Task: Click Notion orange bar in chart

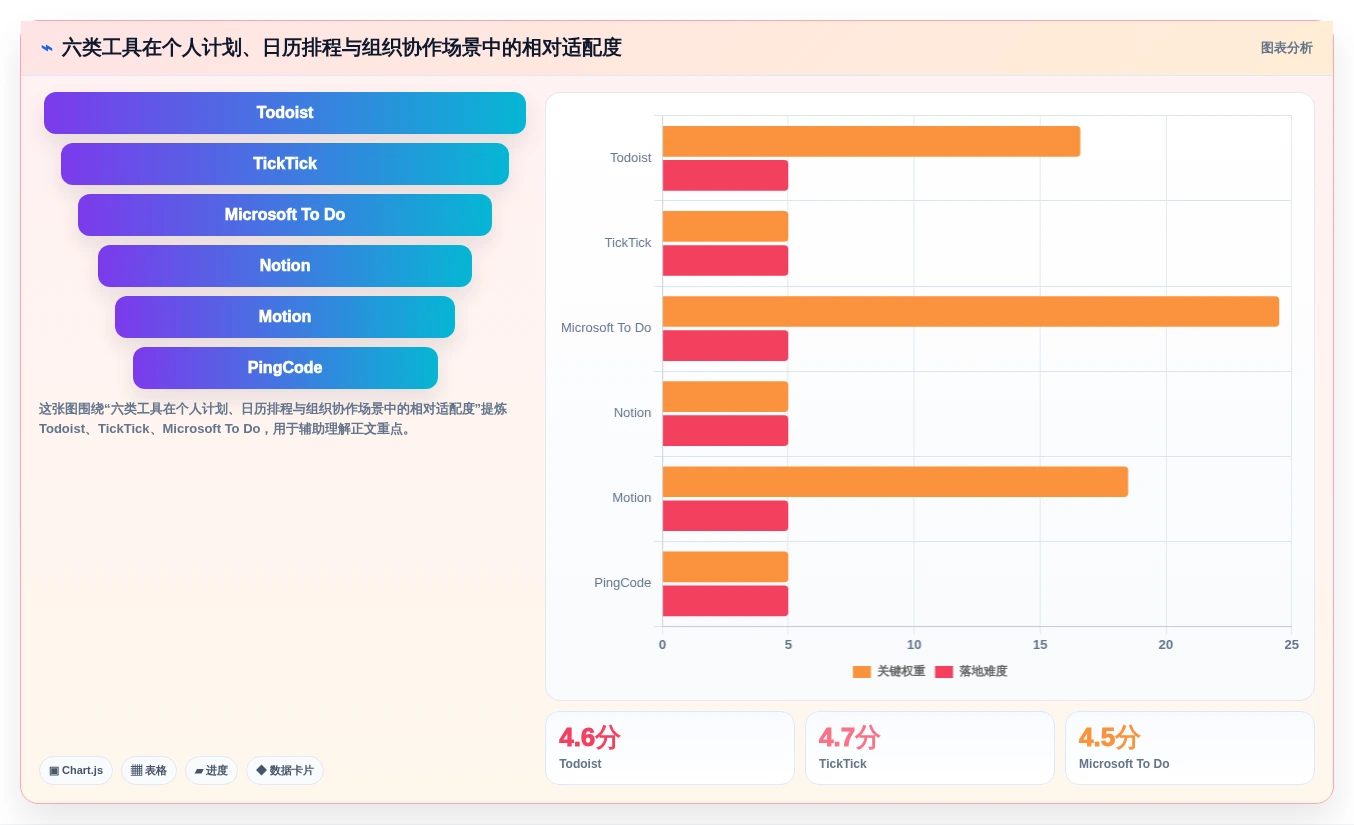Action: pos(725,397)
